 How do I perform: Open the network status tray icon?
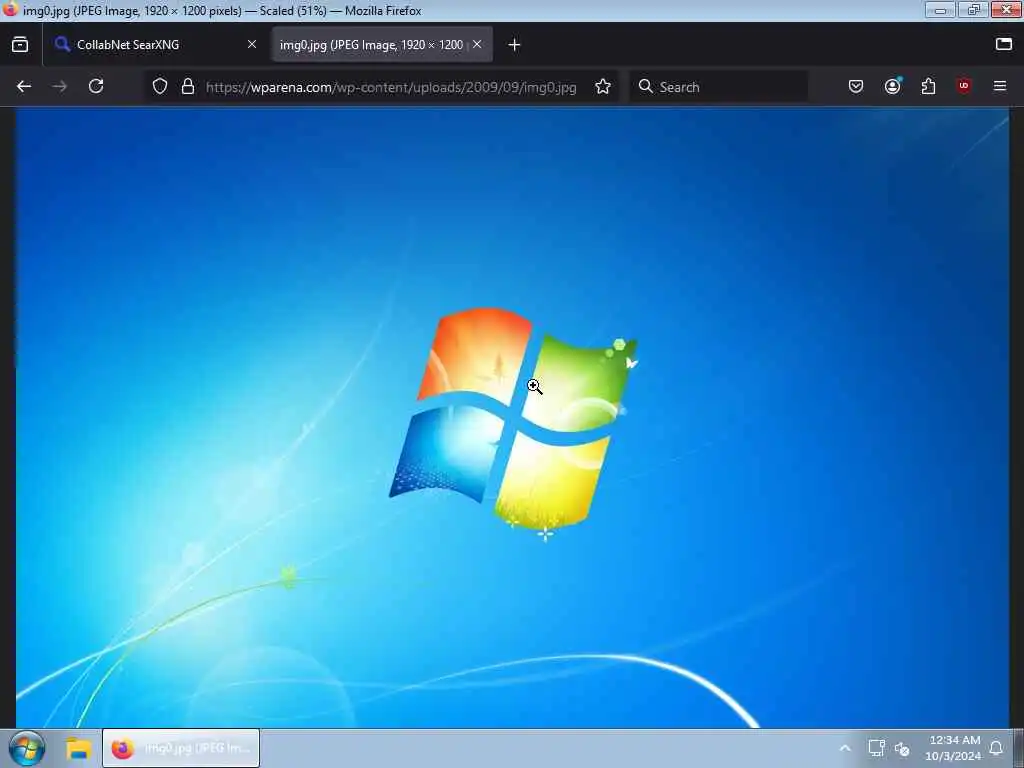(876, 748)
